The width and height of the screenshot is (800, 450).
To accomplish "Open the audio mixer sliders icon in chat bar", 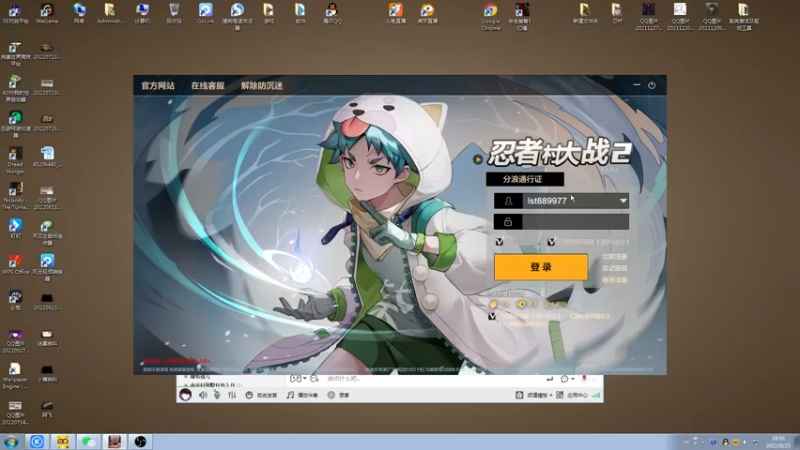I will 232,395.
